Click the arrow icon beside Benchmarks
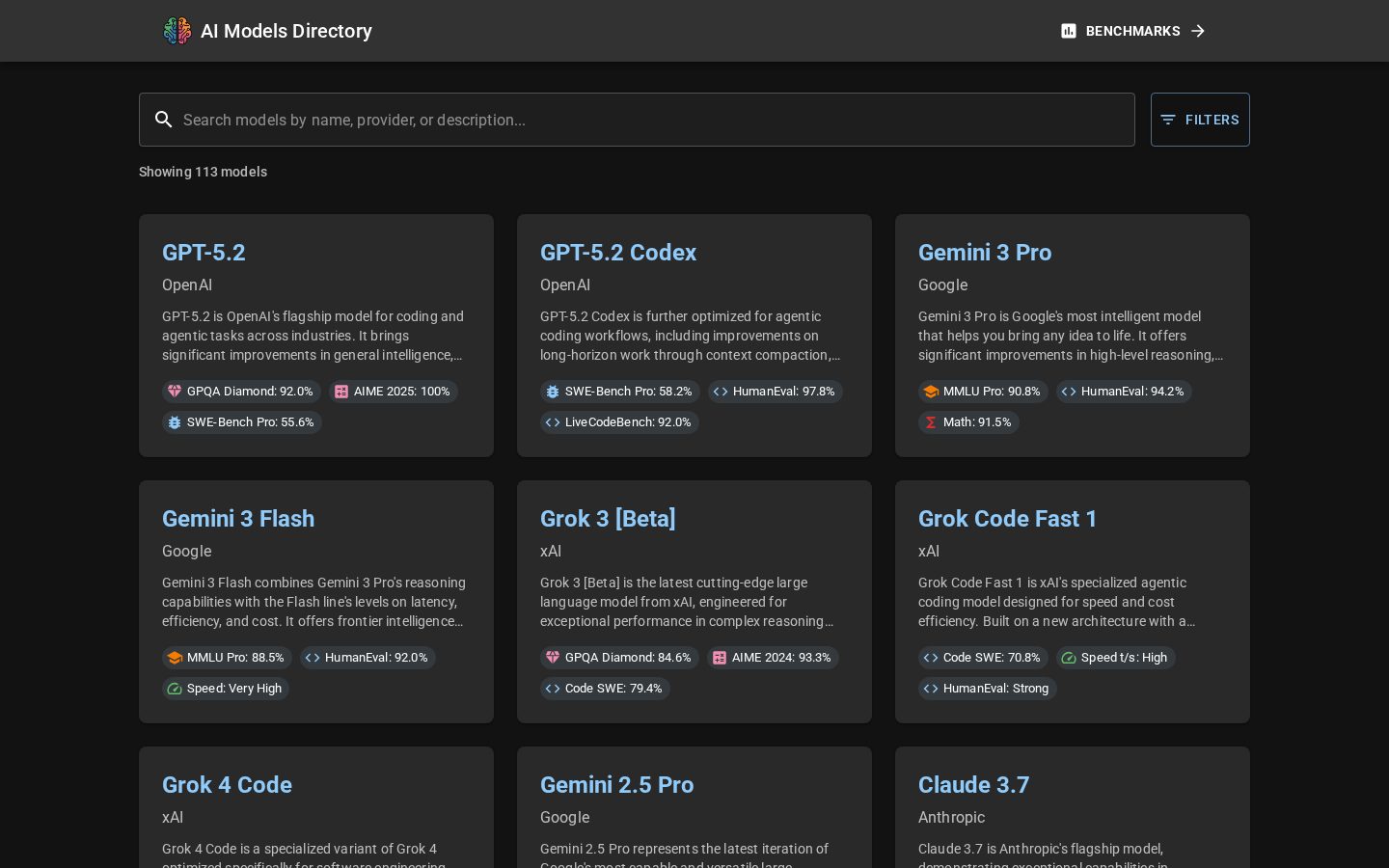This screenshot has width=1389, height=868. click(x=1198, y=31)
